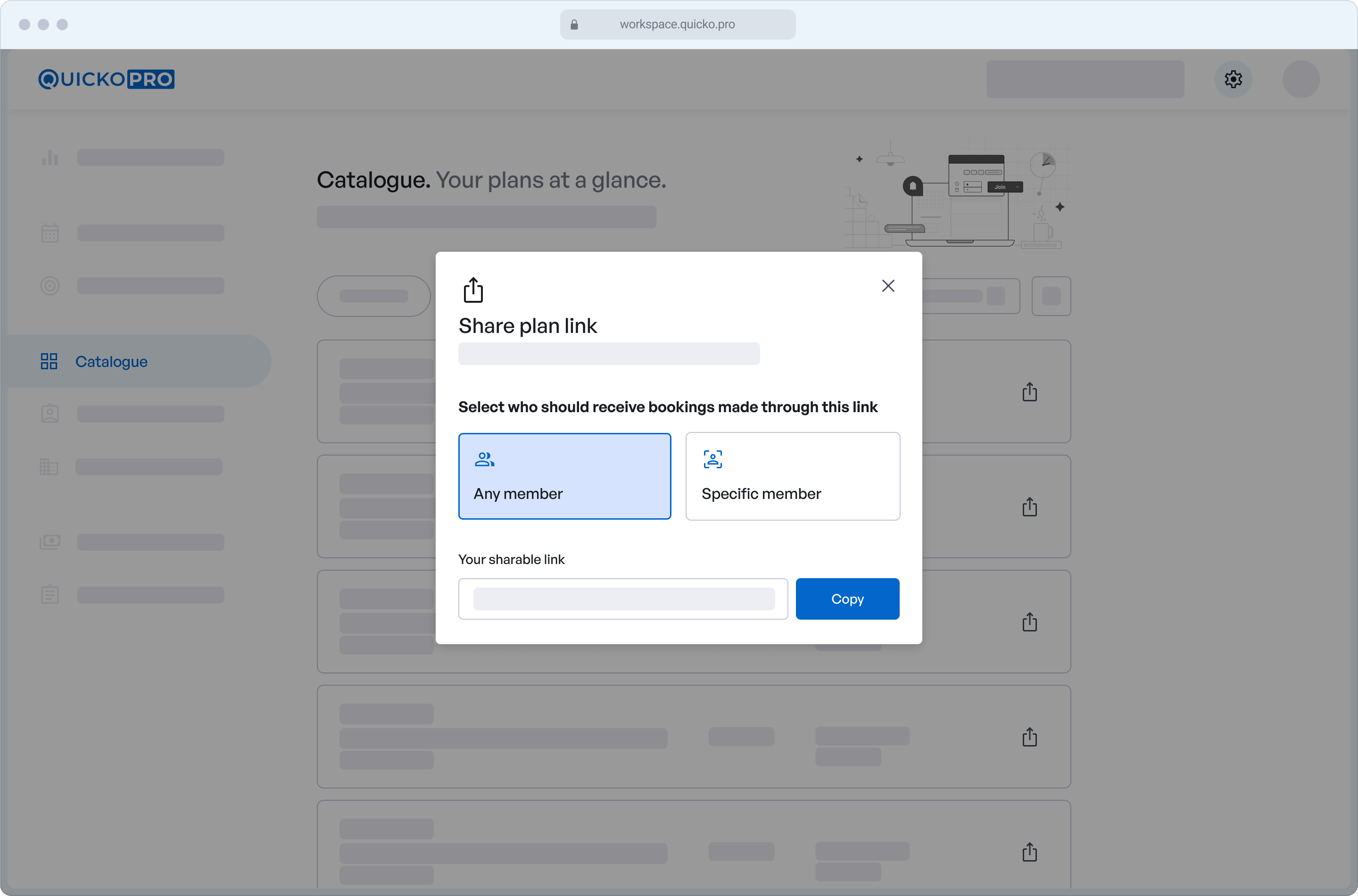Close the Share plan link dialog

888,286
